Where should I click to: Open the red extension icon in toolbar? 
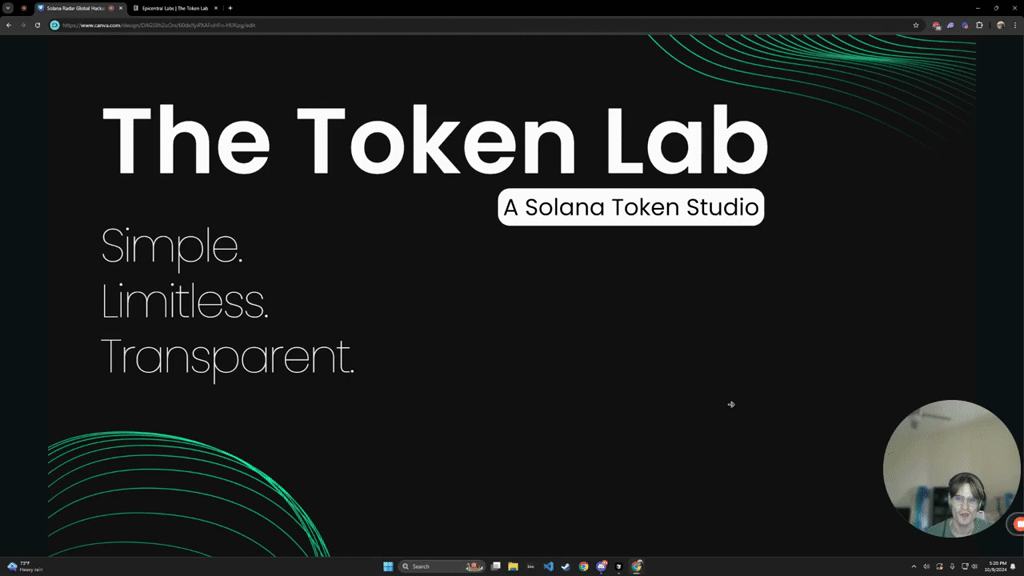click(x=936, y=25)
